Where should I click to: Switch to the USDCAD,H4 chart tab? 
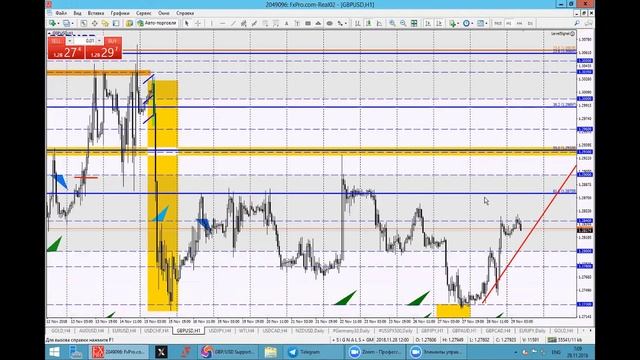[275, 331]
